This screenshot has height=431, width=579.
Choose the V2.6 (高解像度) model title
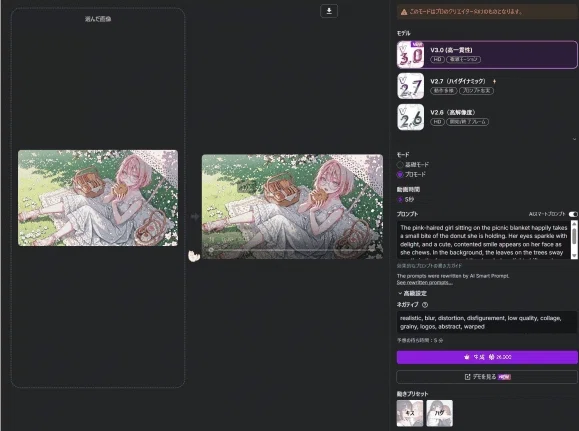453,112
